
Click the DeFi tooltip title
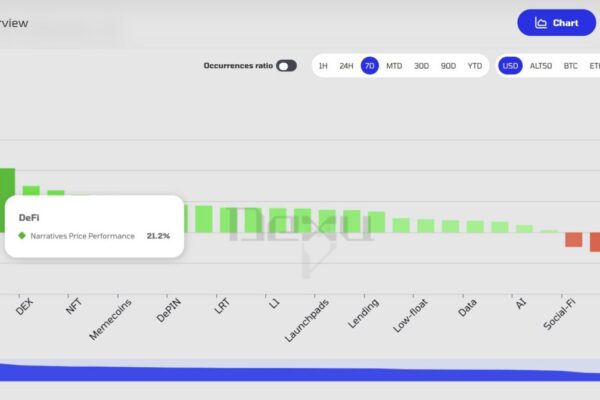click(29, 218)
